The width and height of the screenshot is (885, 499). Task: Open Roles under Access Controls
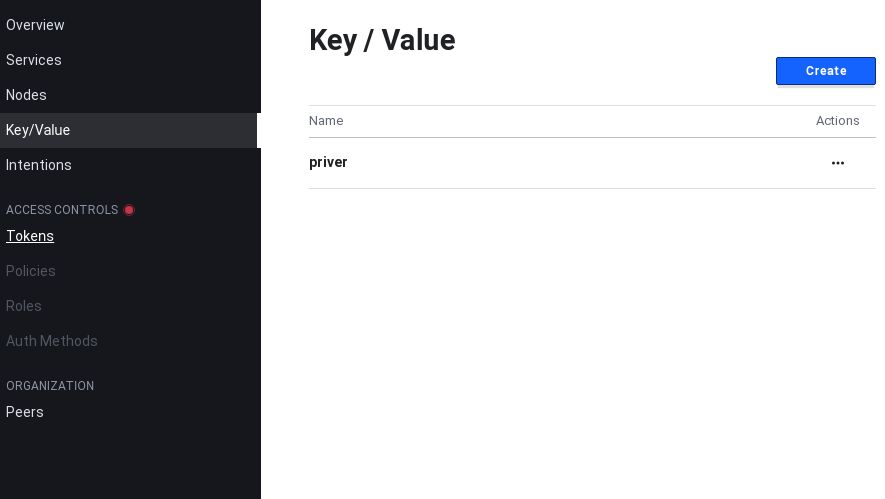coord(24,306)
